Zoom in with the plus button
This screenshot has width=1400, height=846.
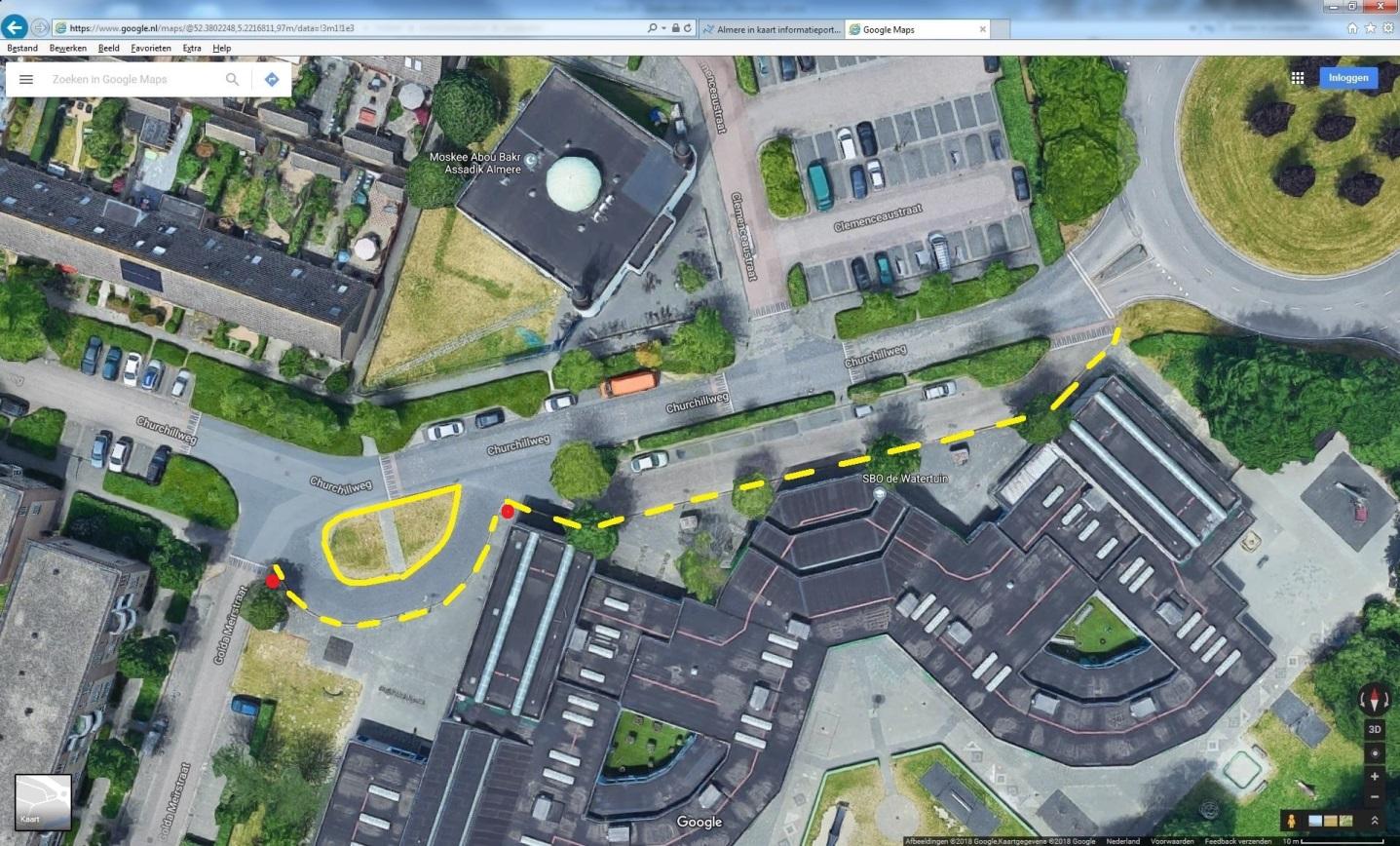tap(1375, 777)
